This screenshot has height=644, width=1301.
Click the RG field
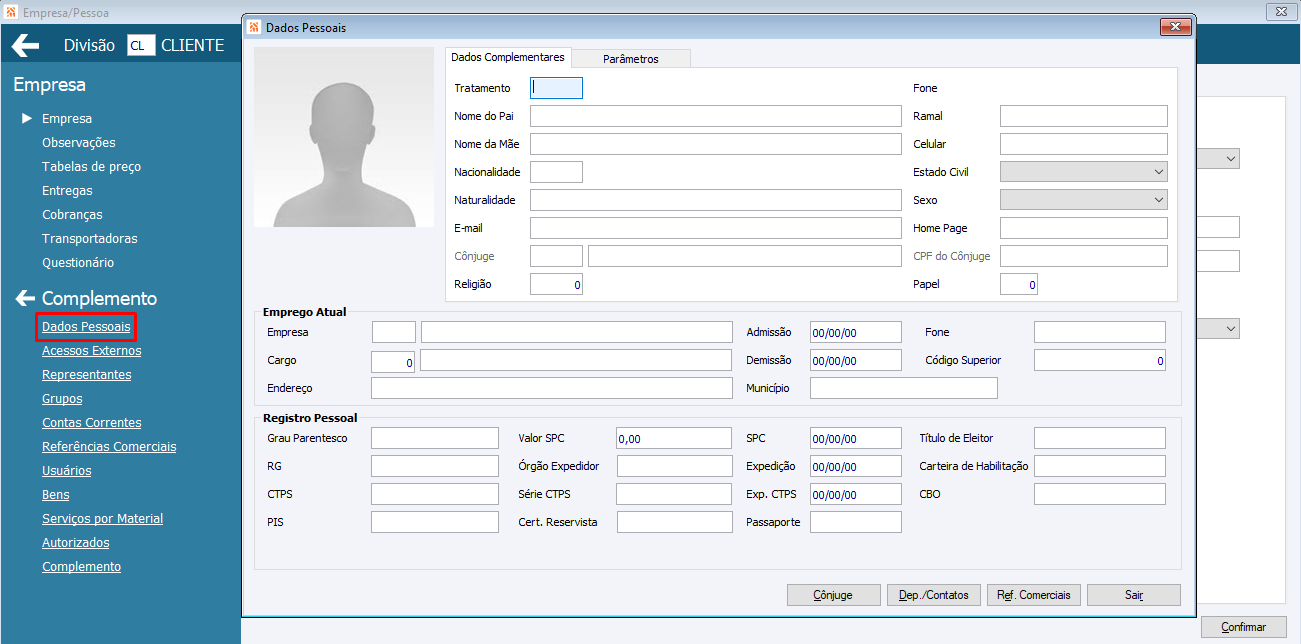435,466
